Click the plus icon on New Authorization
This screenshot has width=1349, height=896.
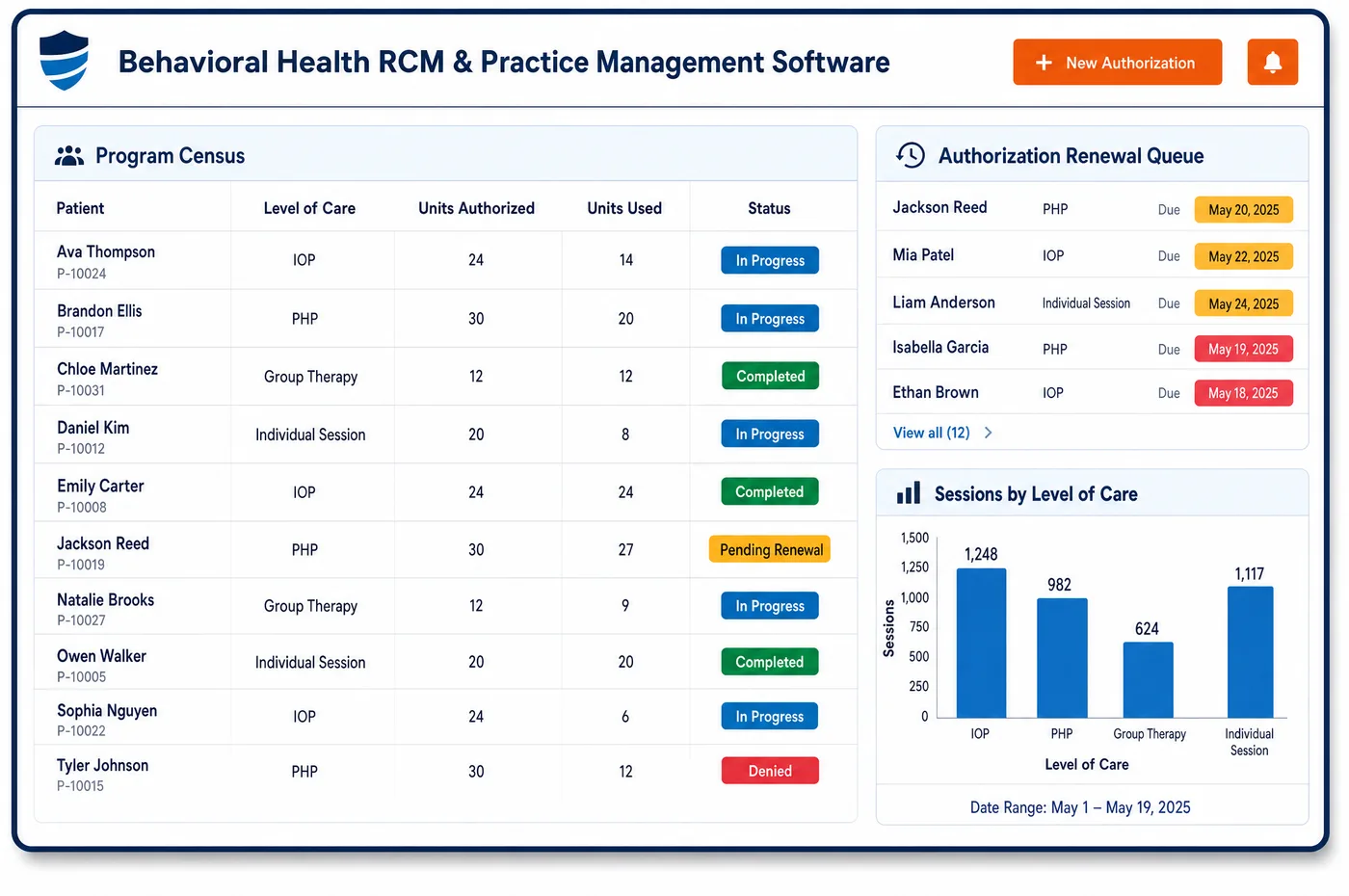pos(1044,63)
